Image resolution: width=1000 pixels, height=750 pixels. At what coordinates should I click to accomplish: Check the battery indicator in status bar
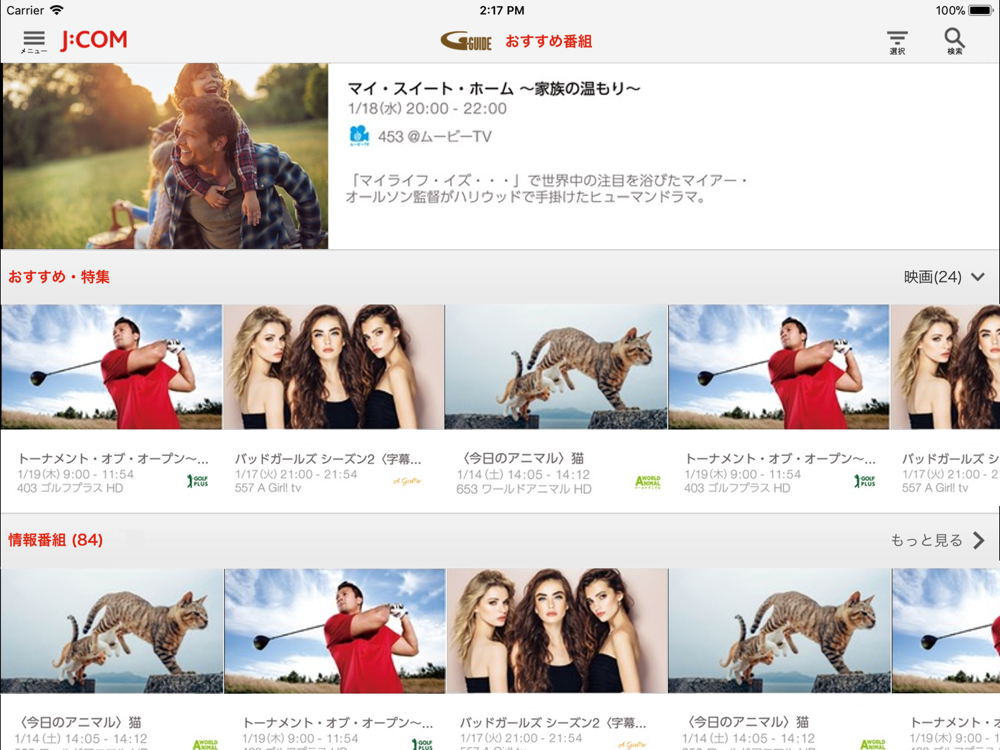pos(980,10)
